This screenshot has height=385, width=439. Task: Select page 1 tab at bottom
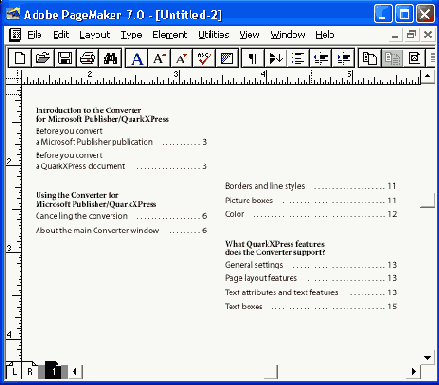tap(53, 371)
